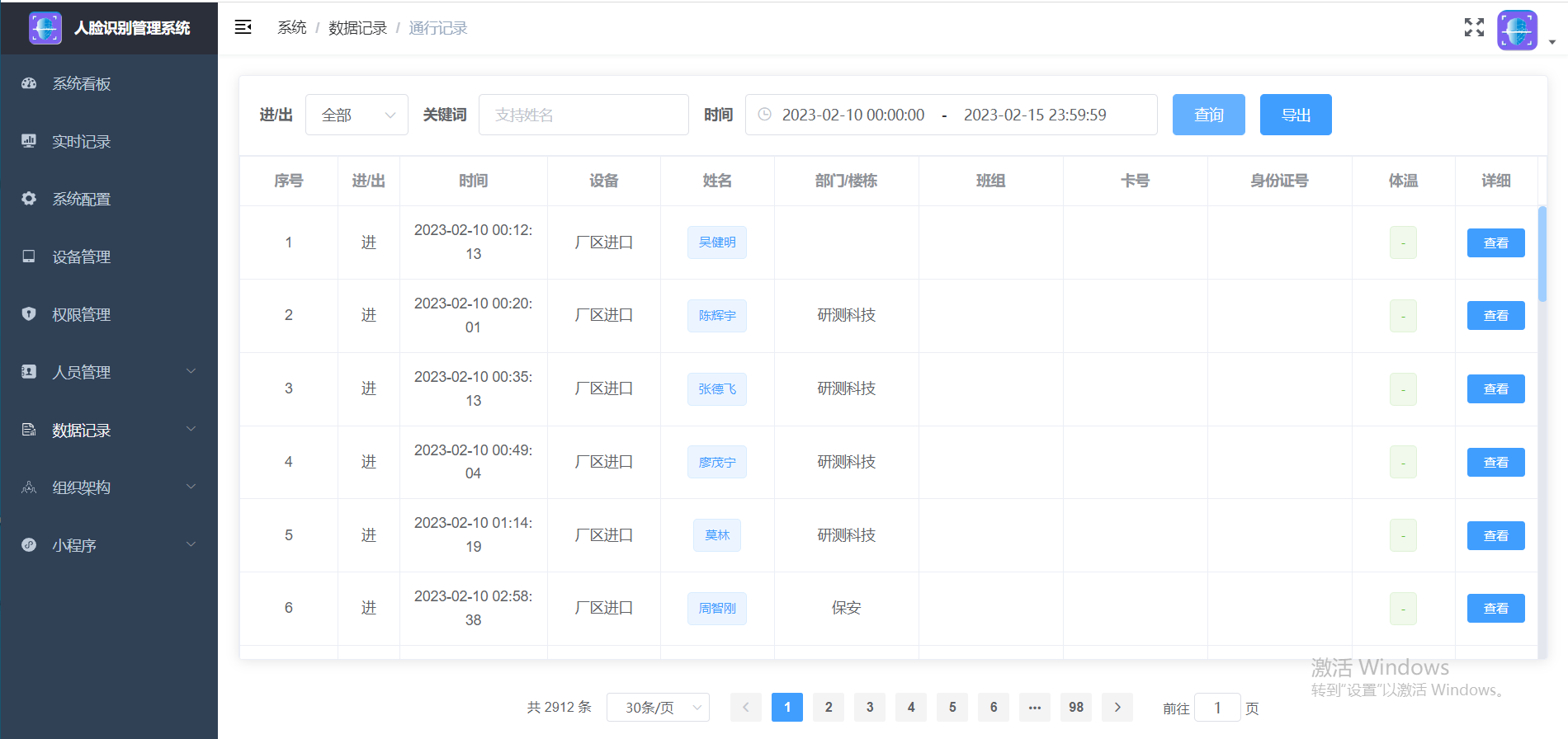
Task: Open 系统配置 menu item
Action: pos(109,199)
